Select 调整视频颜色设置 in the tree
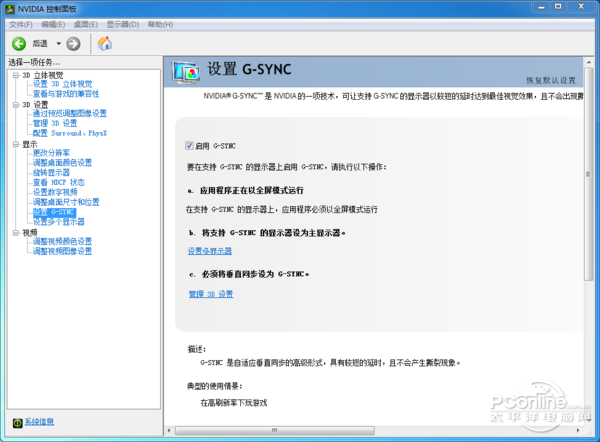Image resolution: width=600 pixels, height=442 pixels. coord(62,241)
